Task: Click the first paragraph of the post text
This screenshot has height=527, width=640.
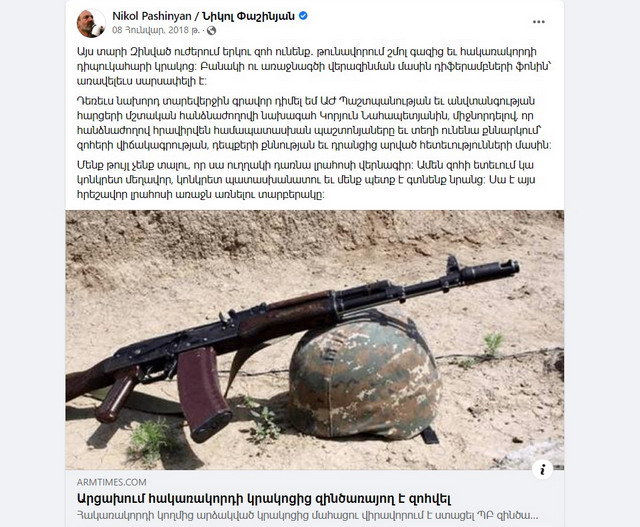Action: point(314,67)
